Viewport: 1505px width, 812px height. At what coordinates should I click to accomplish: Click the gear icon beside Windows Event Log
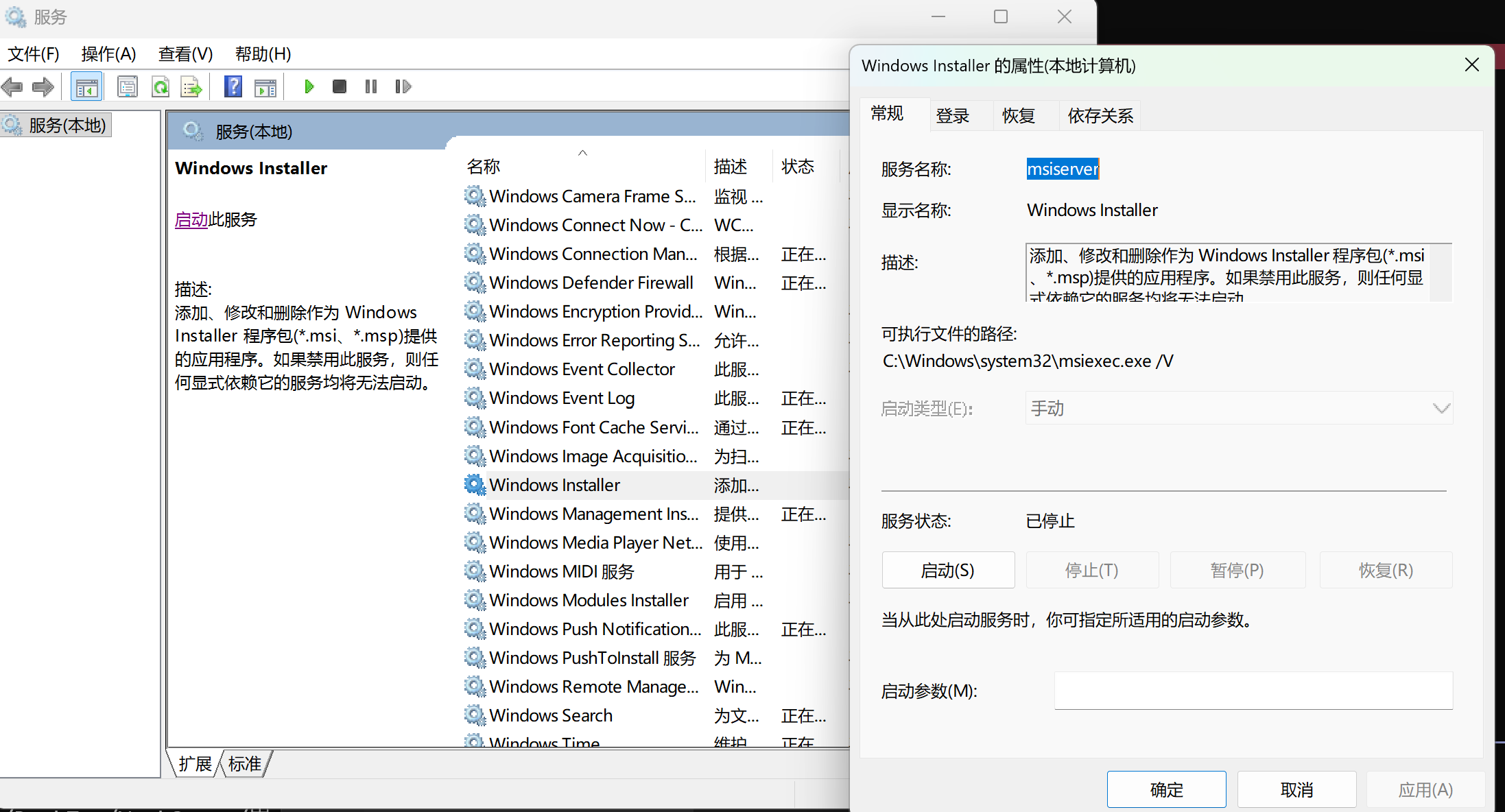point(475,398)
